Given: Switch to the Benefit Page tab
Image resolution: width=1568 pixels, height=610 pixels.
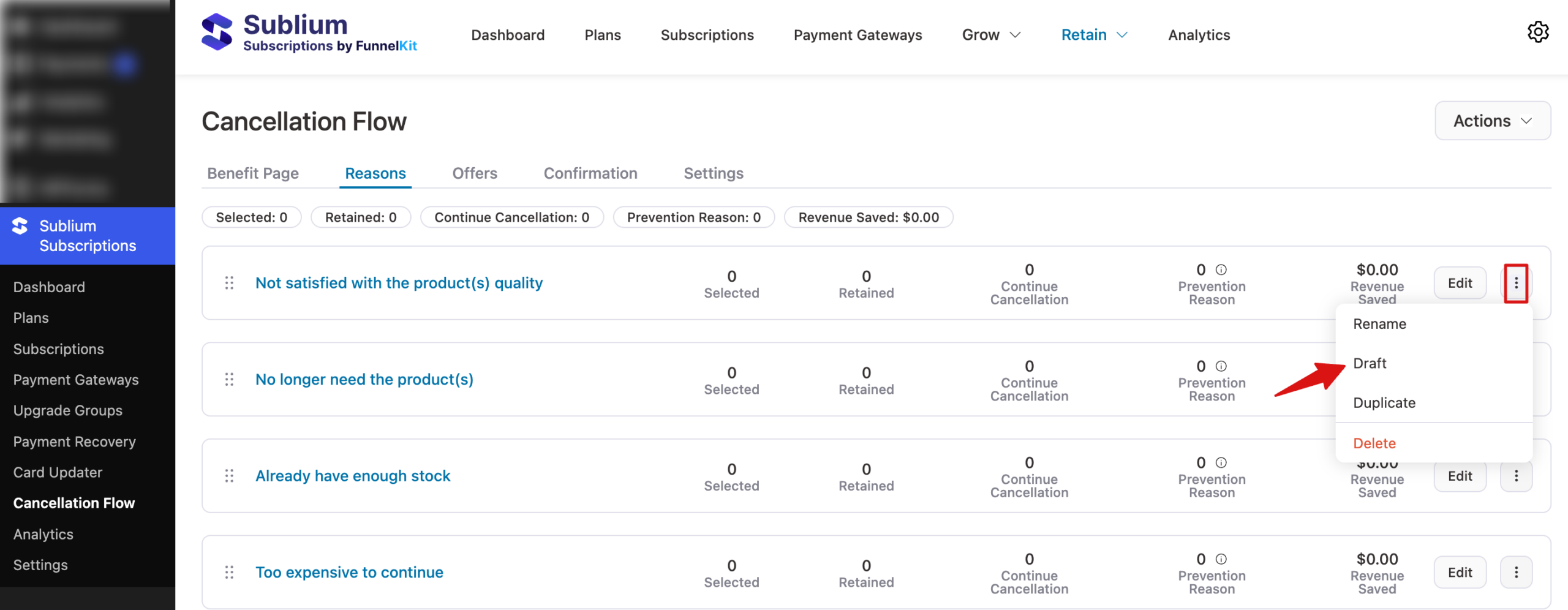Looking at the screenshot, I should pyautogui.click(x=253, y=173).
